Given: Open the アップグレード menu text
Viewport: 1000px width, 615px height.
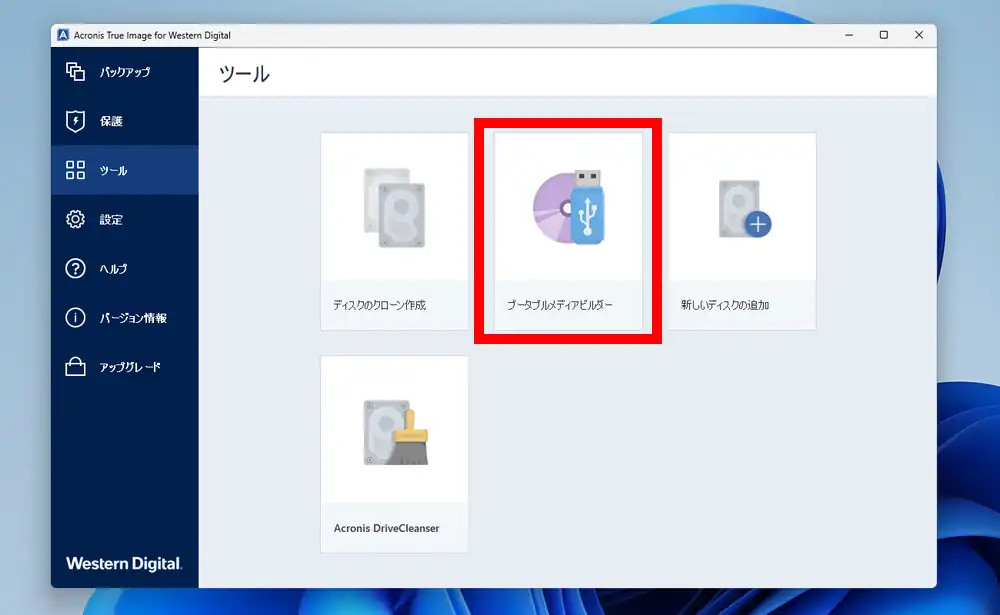Looking at the screenshot, I should tap(130, 367).
